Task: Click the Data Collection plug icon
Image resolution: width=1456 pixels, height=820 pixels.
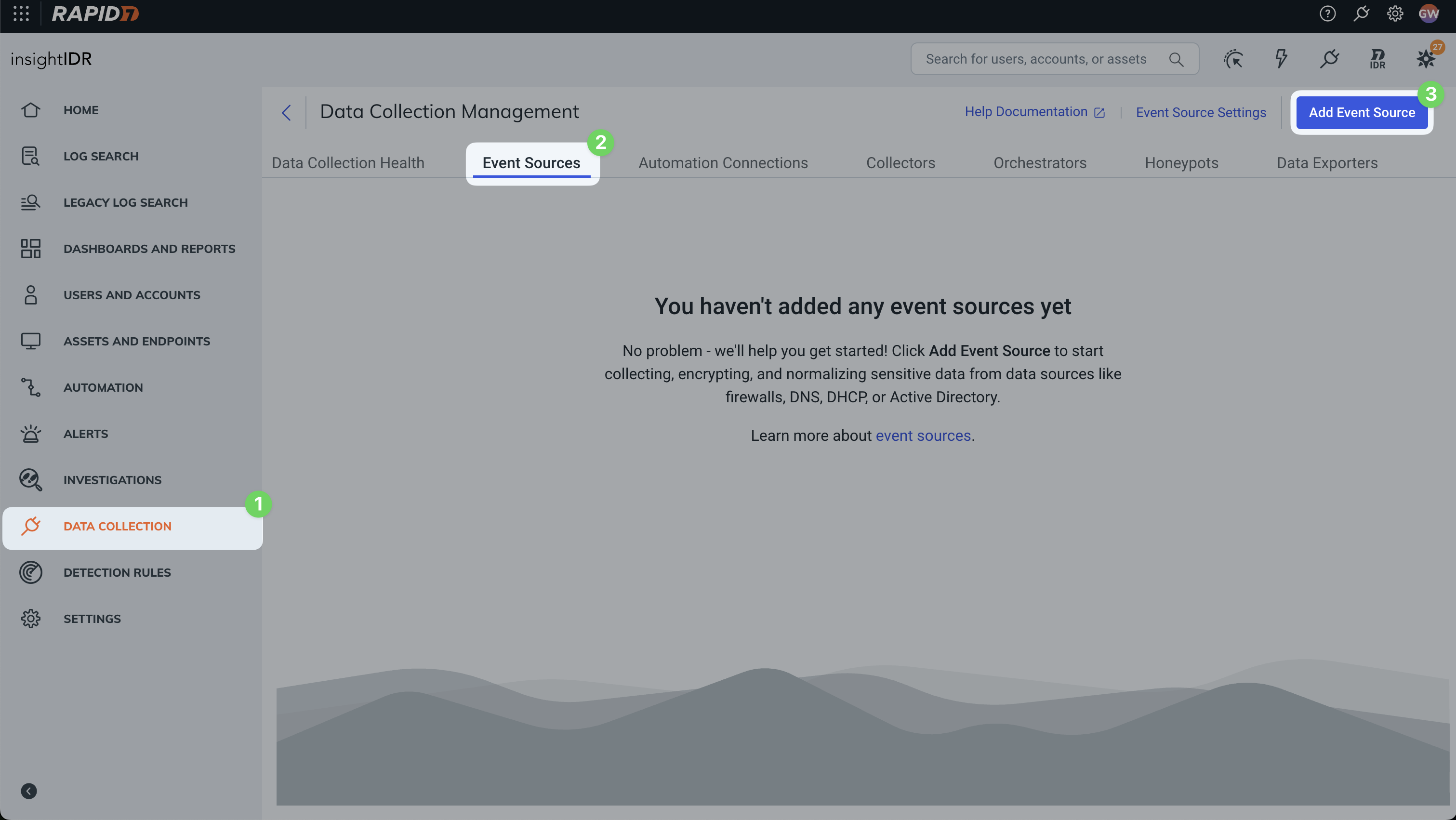Action: point(30,526)
